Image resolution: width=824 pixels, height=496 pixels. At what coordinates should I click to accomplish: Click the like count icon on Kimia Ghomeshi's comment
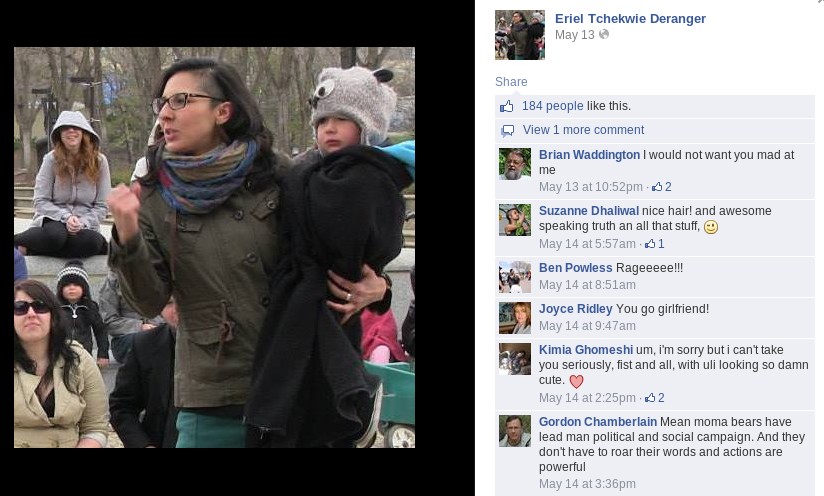650,398
